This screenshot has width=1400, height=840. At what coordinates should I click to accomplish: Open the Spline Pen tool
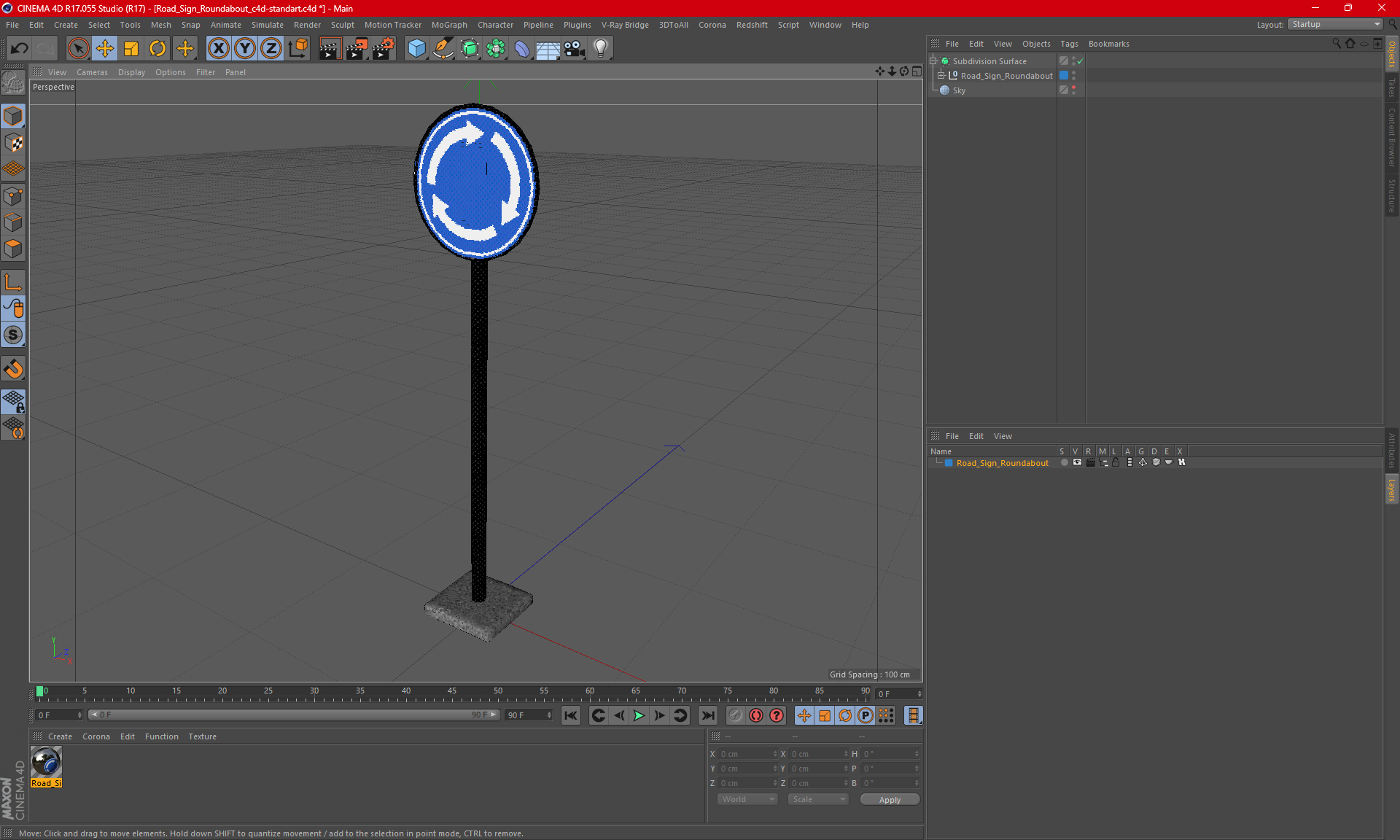coord(443,49)
